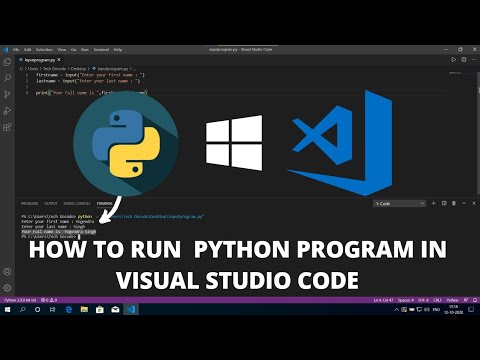Split the editor to the right
The height and width of the screenshot is (360, 480).
coord(464,60)
